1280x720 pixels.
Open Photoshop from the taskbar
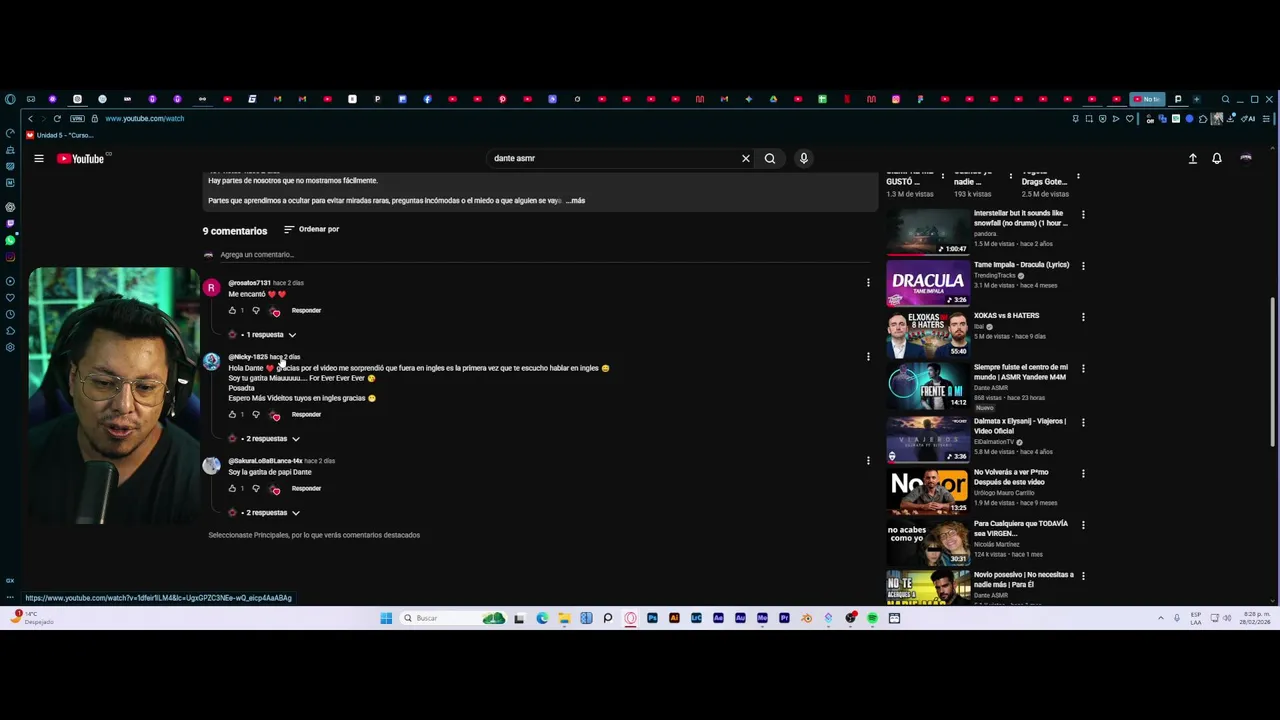click(652, 618)
